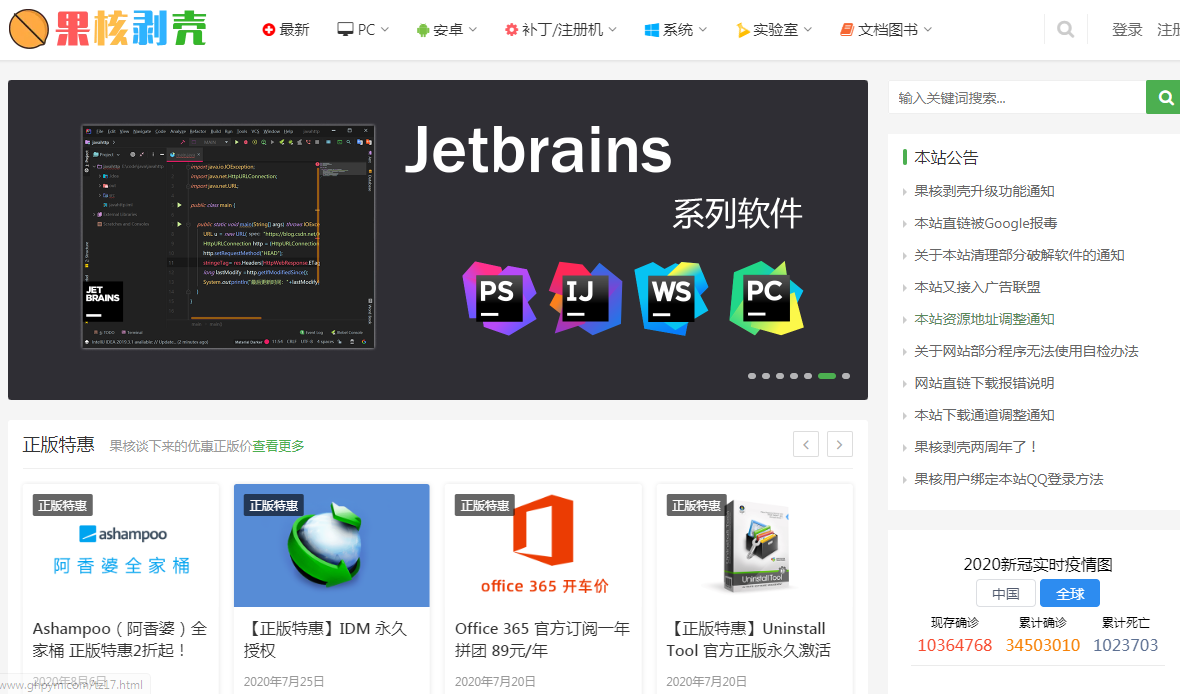
Task: Open Uninstall Tool 官方正版永久激活 article title
Action: click(749, 639)
